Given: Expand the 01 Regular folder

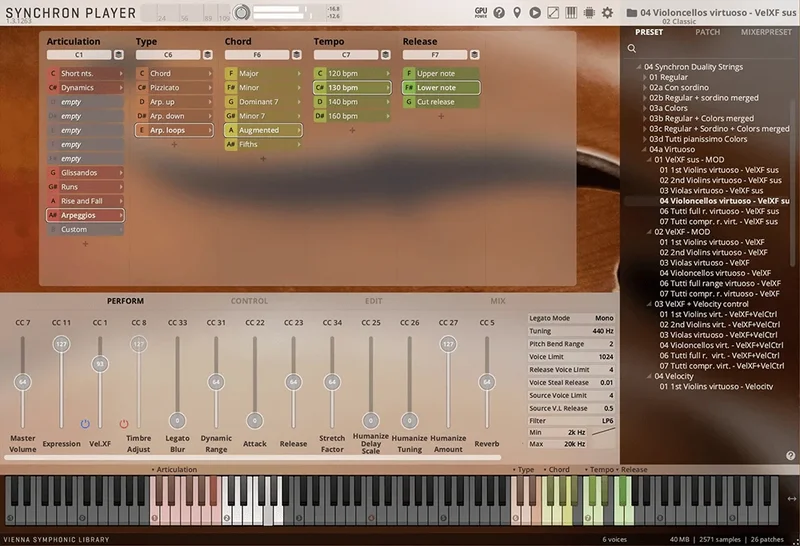Looking at the screenshot, I should point(645,78).
